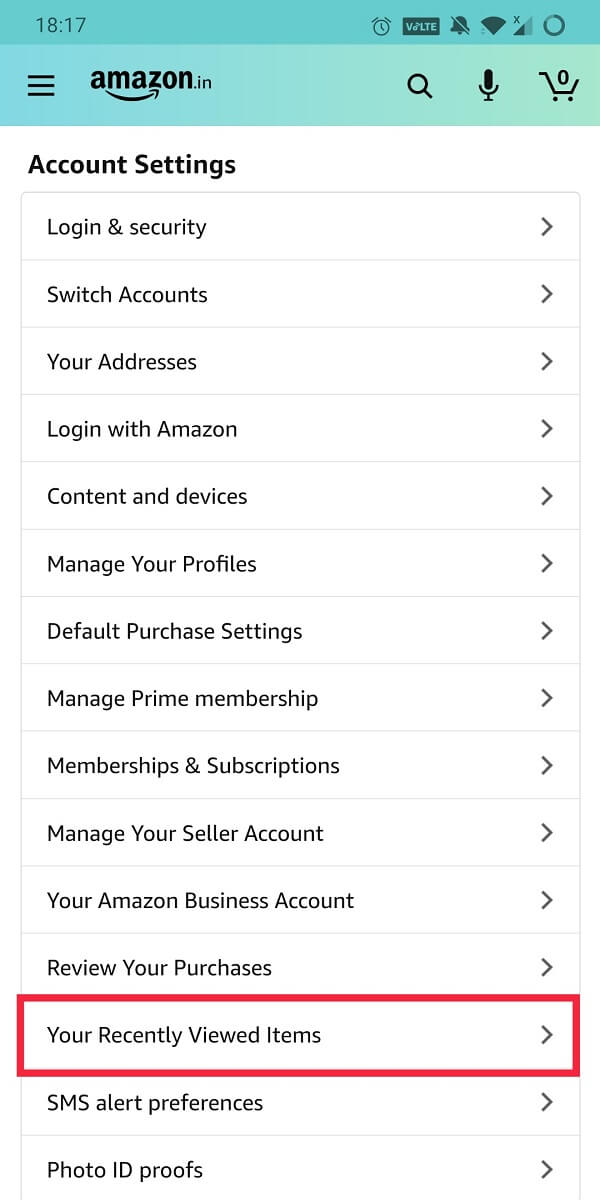Activate the voice search microphone icon

tap(488, 85)
